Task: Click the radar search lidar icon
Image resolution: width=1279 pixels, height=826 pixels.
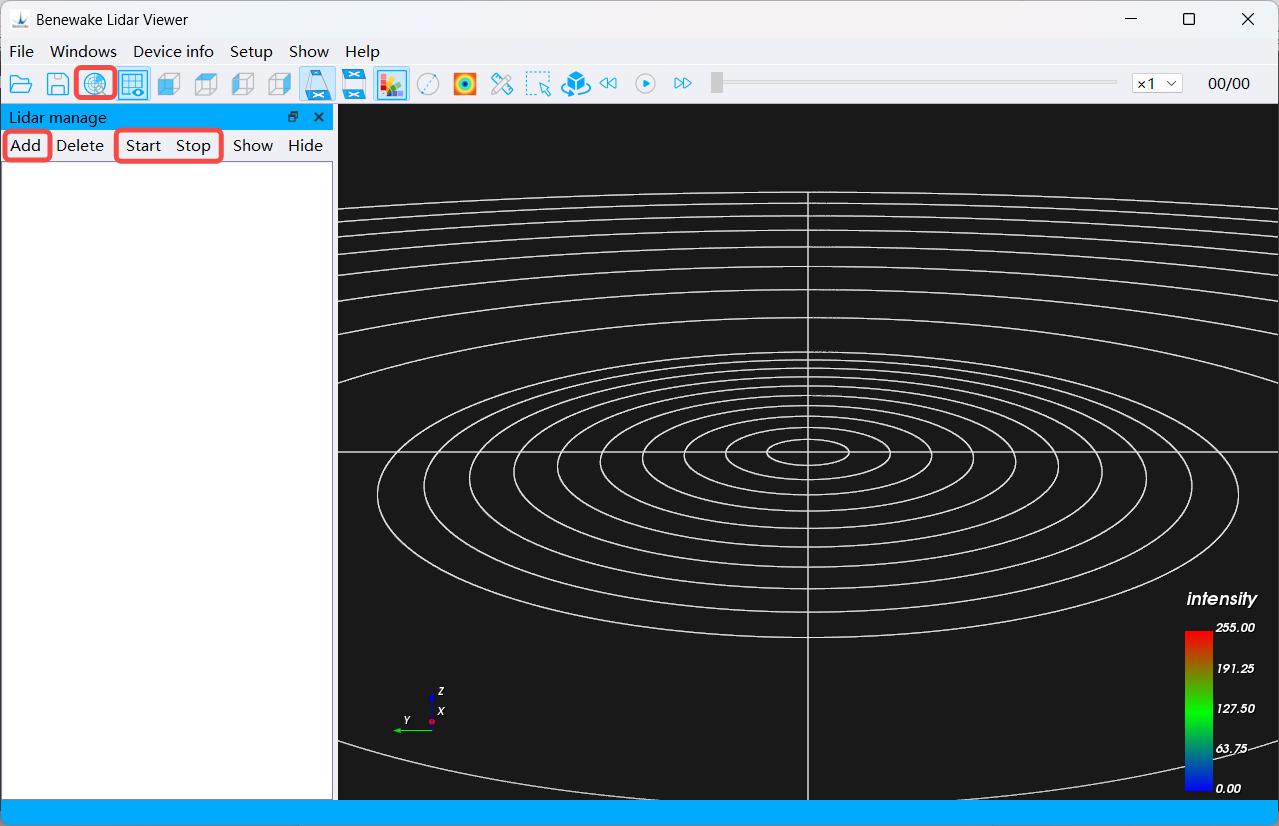Action: pyautogui.click(x=95, y=84)
